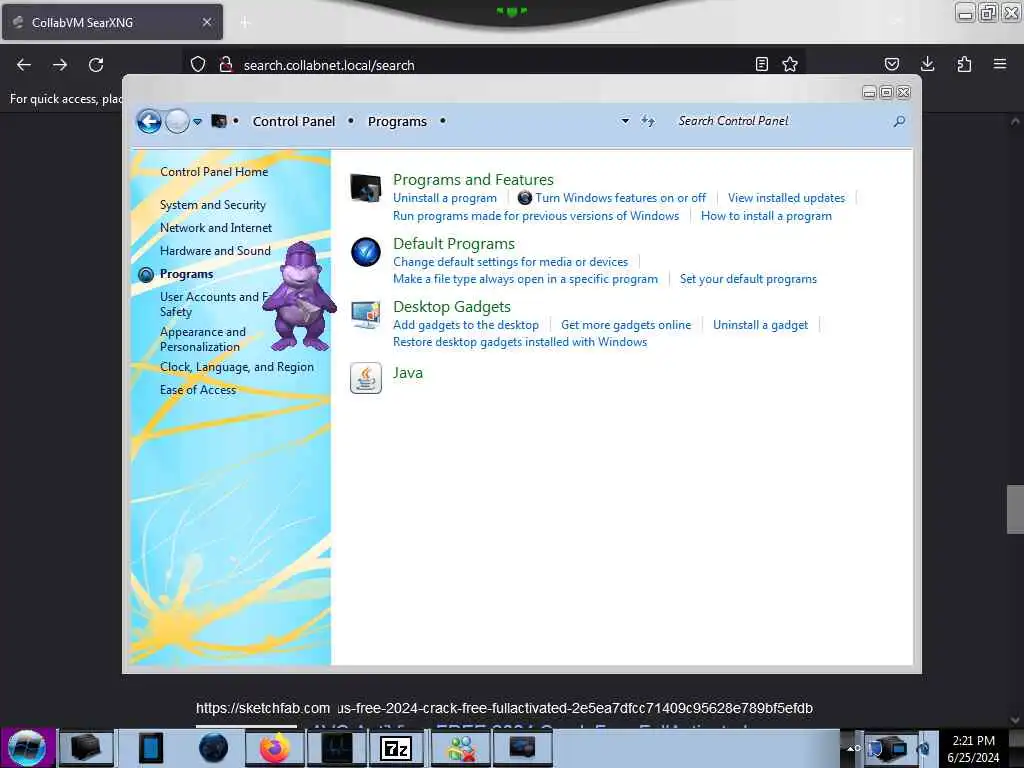Click Get more gadgets online

(626, 325)
